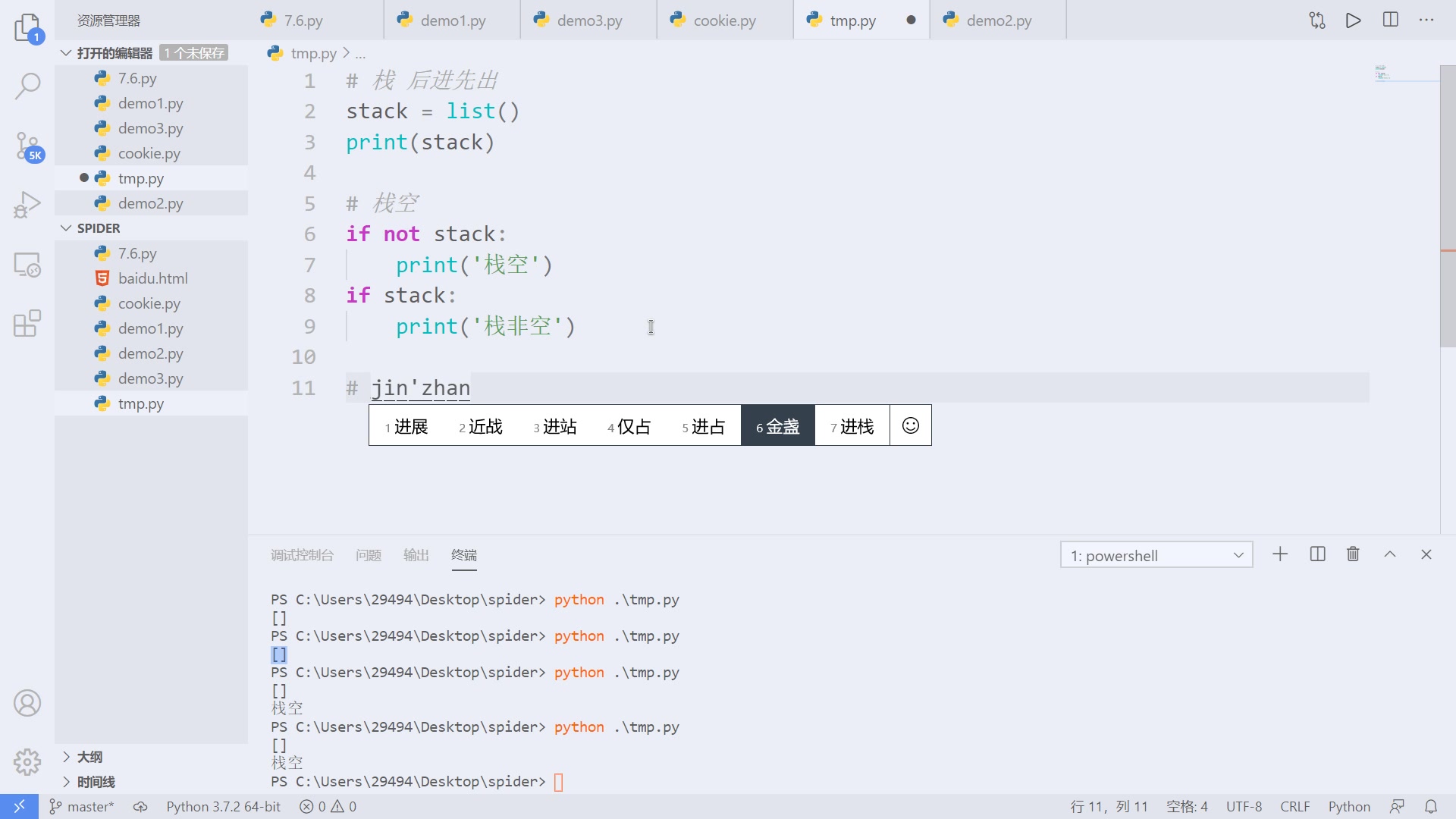Switch to the demo3.py editor tab
This screenshot has width=1456, height=819.
(x=588, y=20)
